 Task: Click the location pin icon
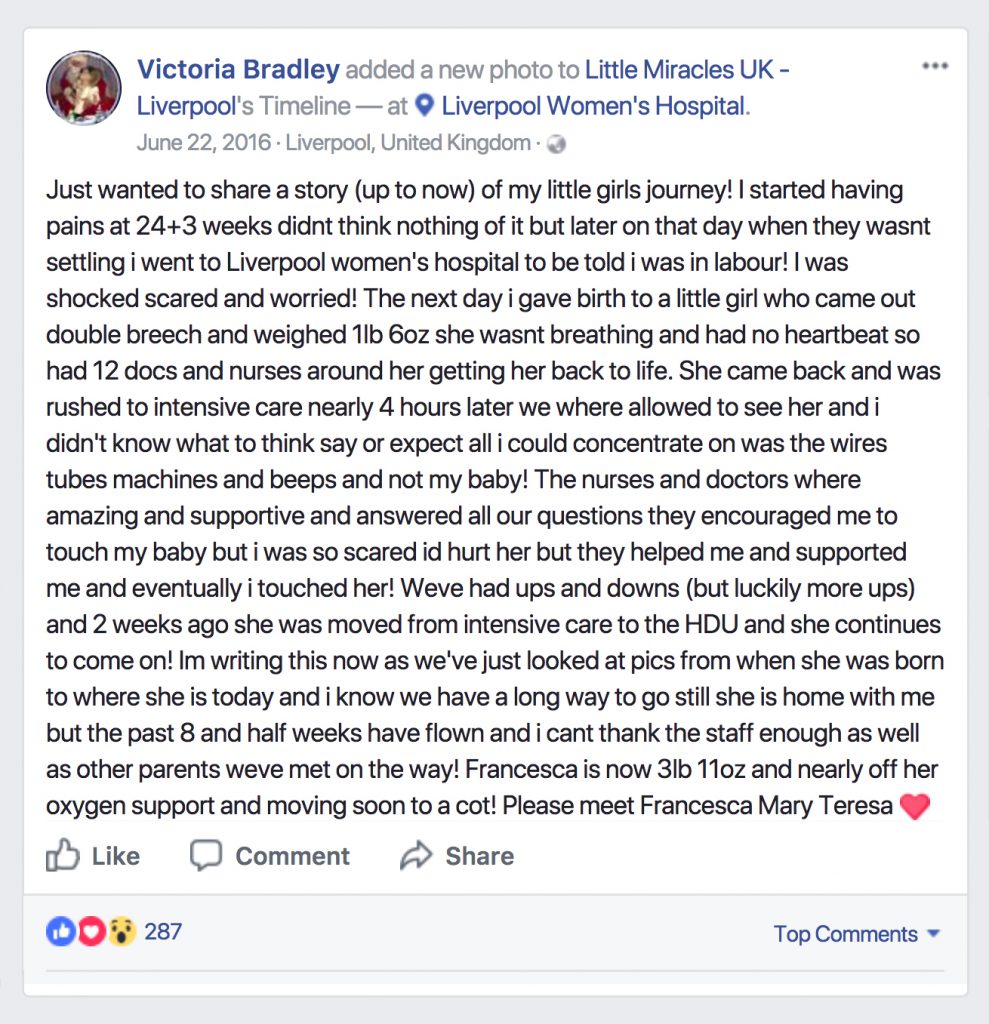[425, 105]
